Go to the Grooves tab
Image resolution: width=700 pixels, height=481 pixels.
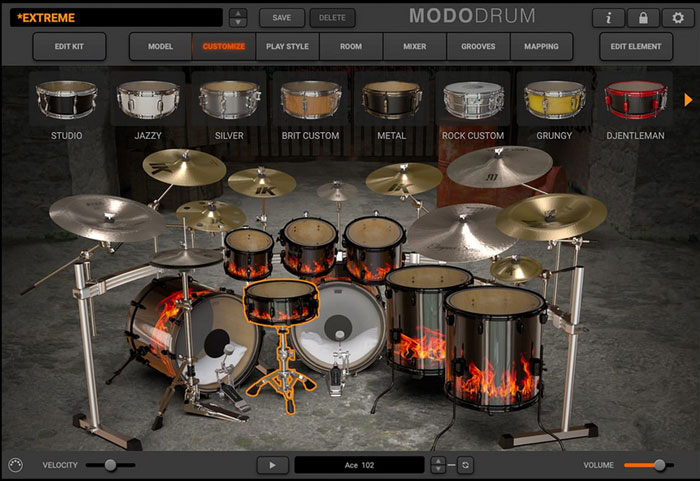coord(478,46)
